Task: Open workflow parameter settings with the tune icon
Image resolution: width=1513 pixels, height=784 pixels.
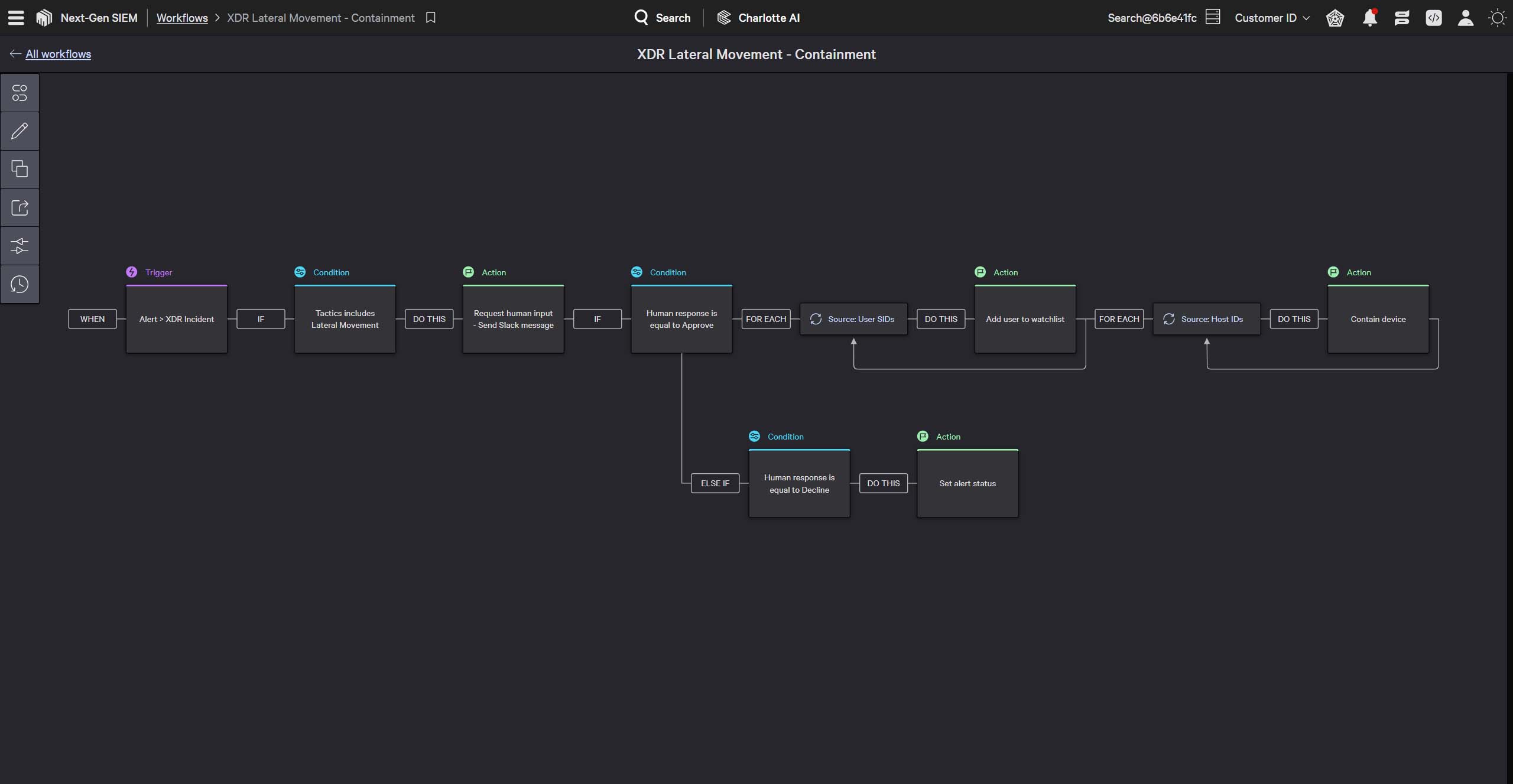Action: (20, 246)
